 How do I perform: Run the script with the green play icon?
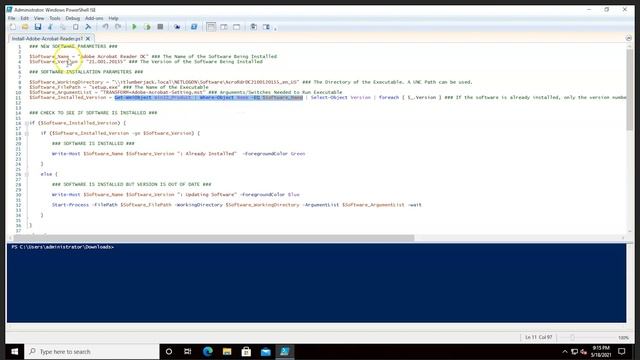[x=134, y=27]
